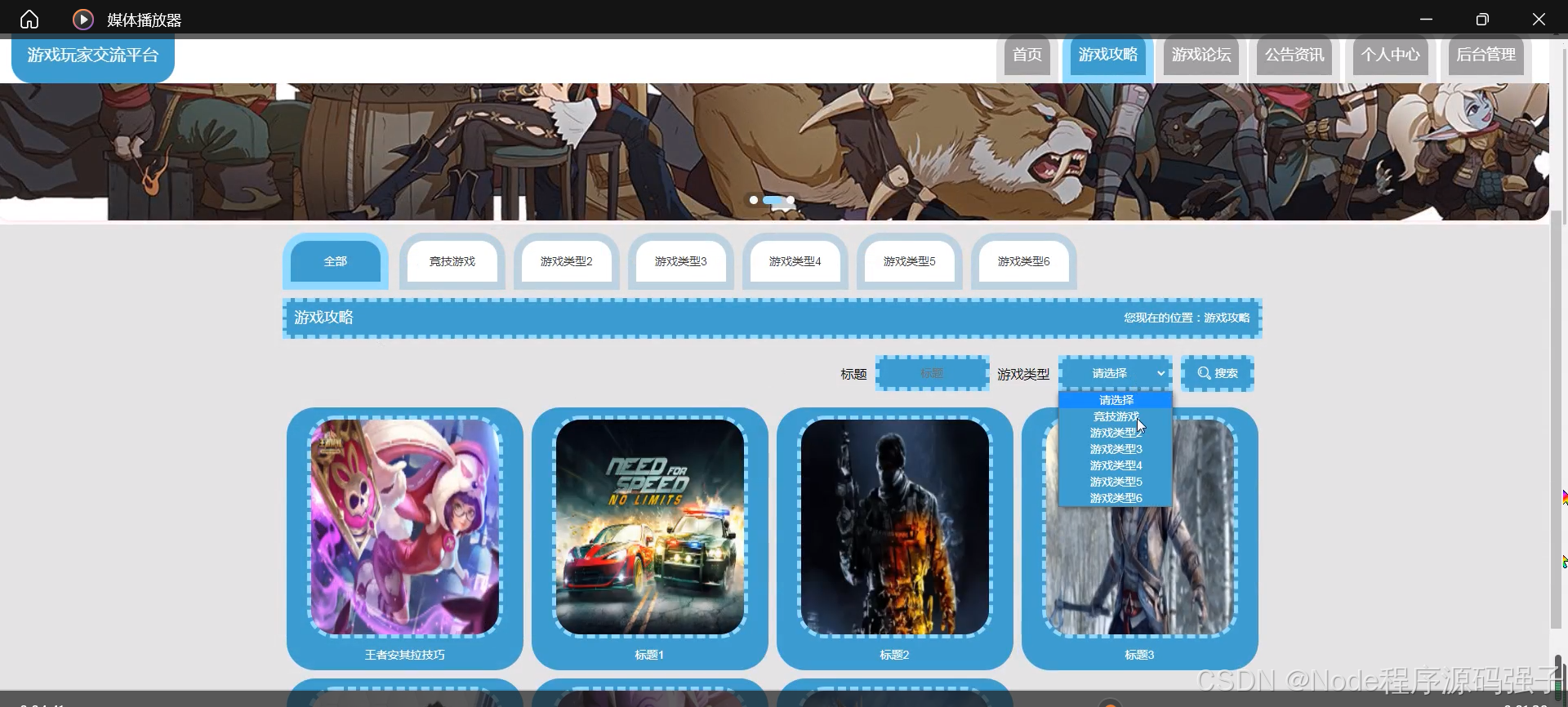
Task: Open 后台管理 tab
Action: 1486,55
